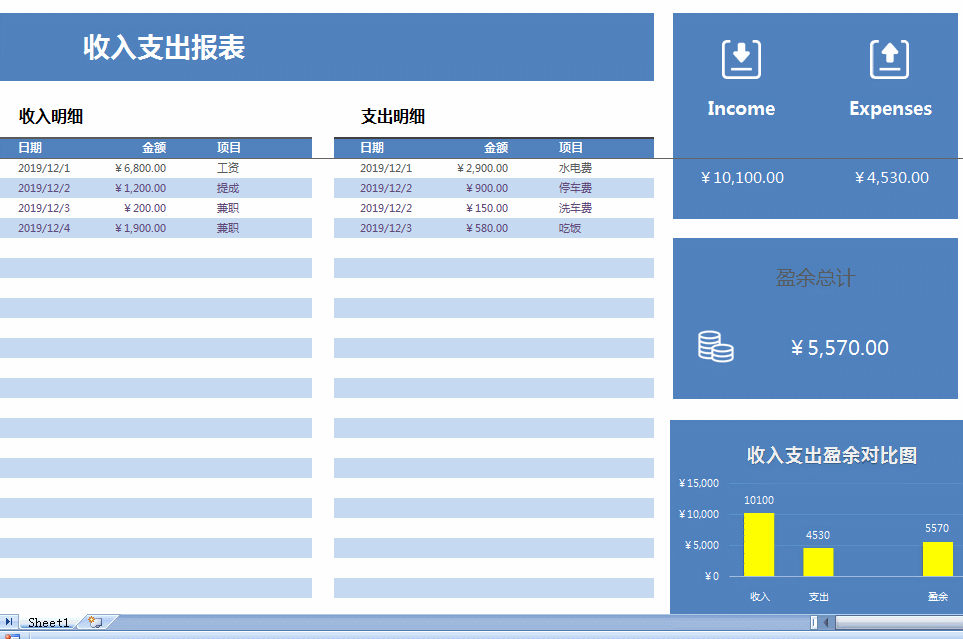Click the insert new worksheet icon

click(x=95, y=622)
